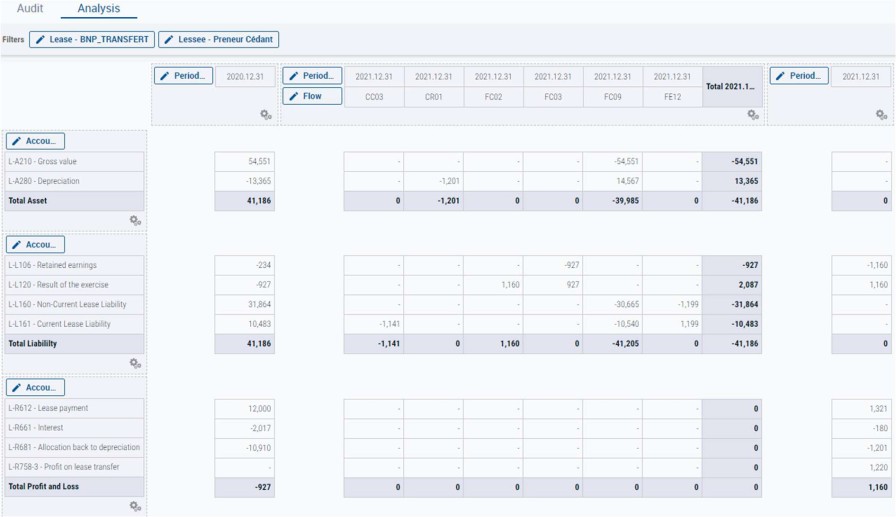This screenshot has height=517, width=896.
Task: Click the FE12 flow column header
Action: [x=673, y=97]
